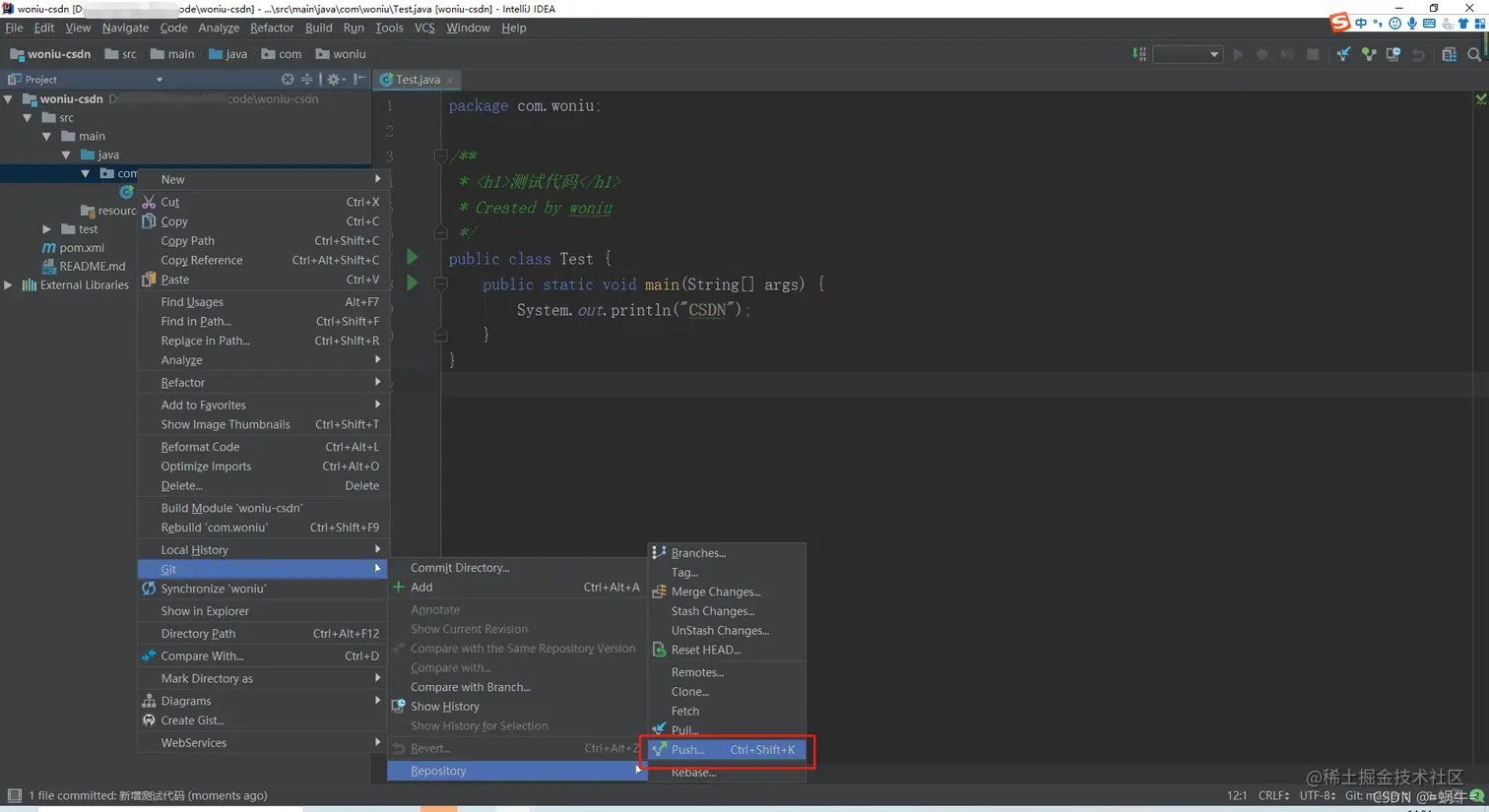Close the Test.java editor tab
Viewport: 1489px width, 812px height.
(x=450, y=80)
